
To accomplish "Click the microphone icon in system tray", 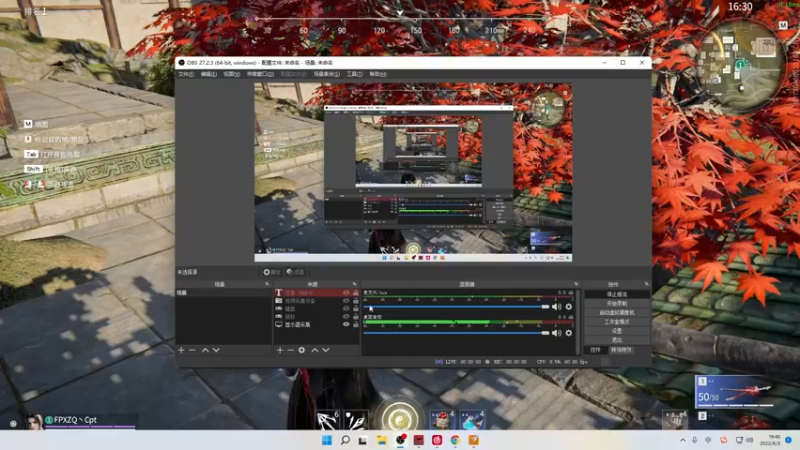I will tap(695, 440).
